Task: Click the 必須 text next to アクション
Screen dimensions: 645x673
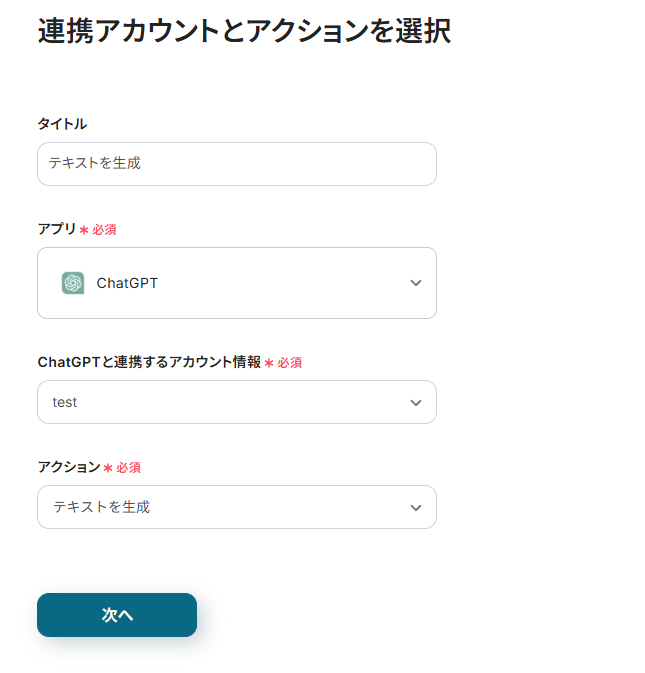Action: [x=128, y=468]
